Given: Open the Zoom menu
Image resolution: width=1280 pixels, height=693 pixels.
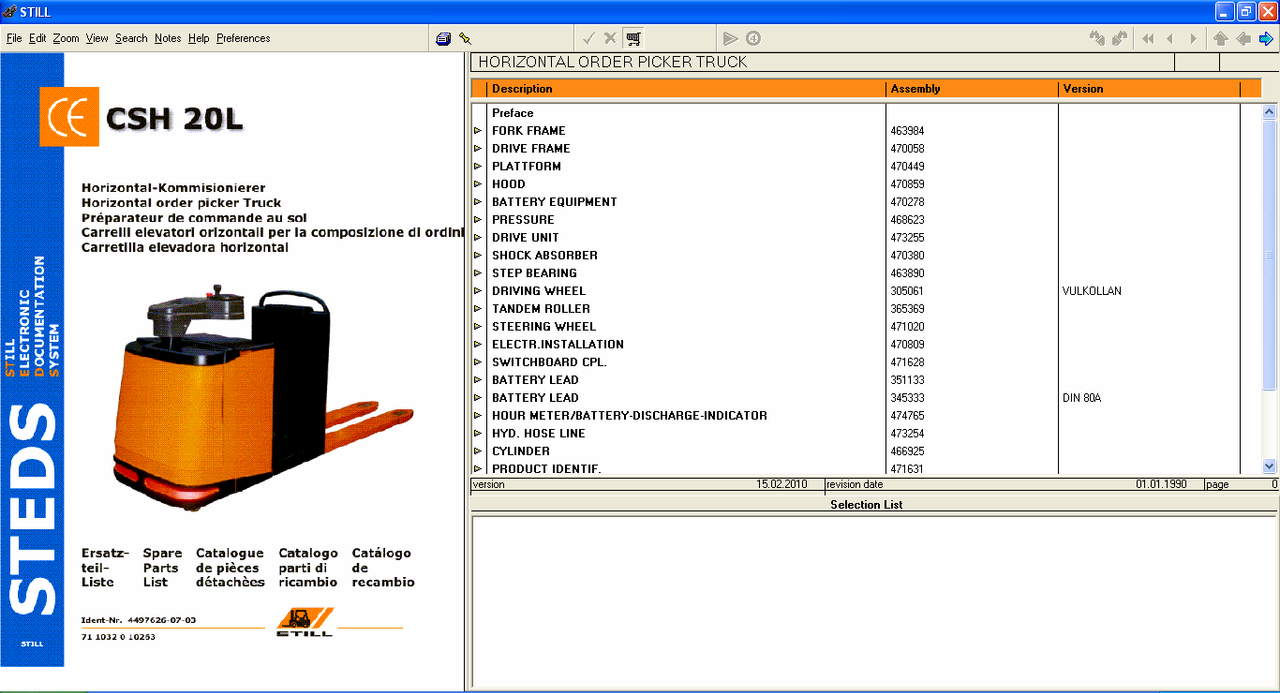Looking at the screenshot, I should pos(66,39).
